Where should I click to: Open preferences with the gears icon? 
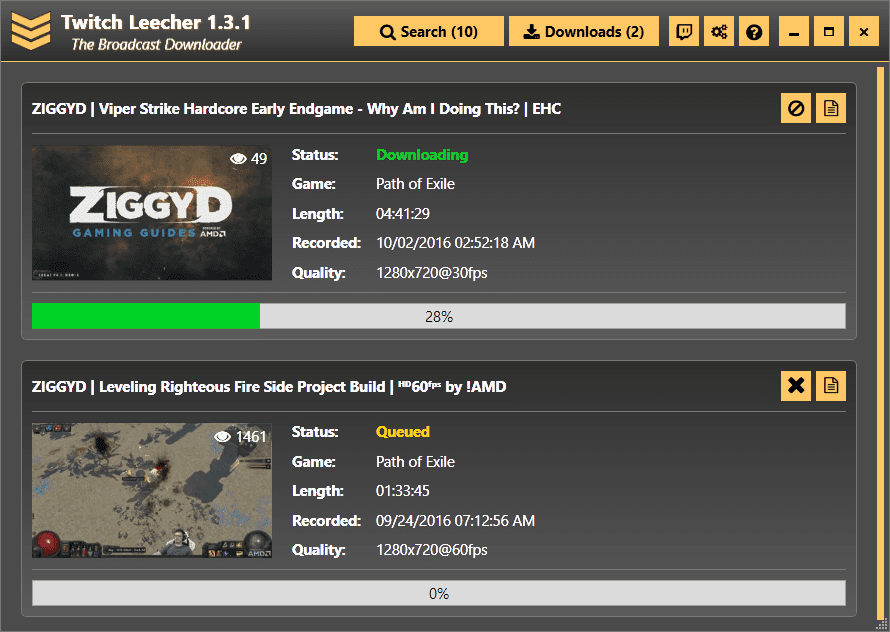pos(719,31)
